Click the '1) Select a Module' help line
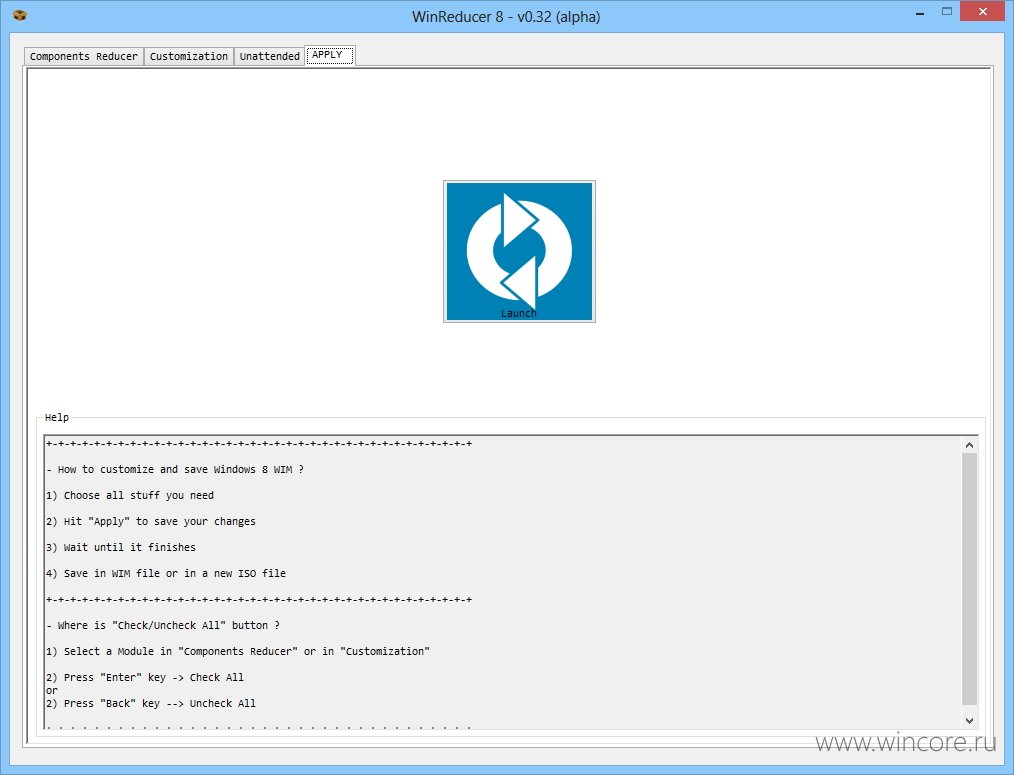This screenshot has width=1014, height=775. pyautogui.click(x=238, y=651)
